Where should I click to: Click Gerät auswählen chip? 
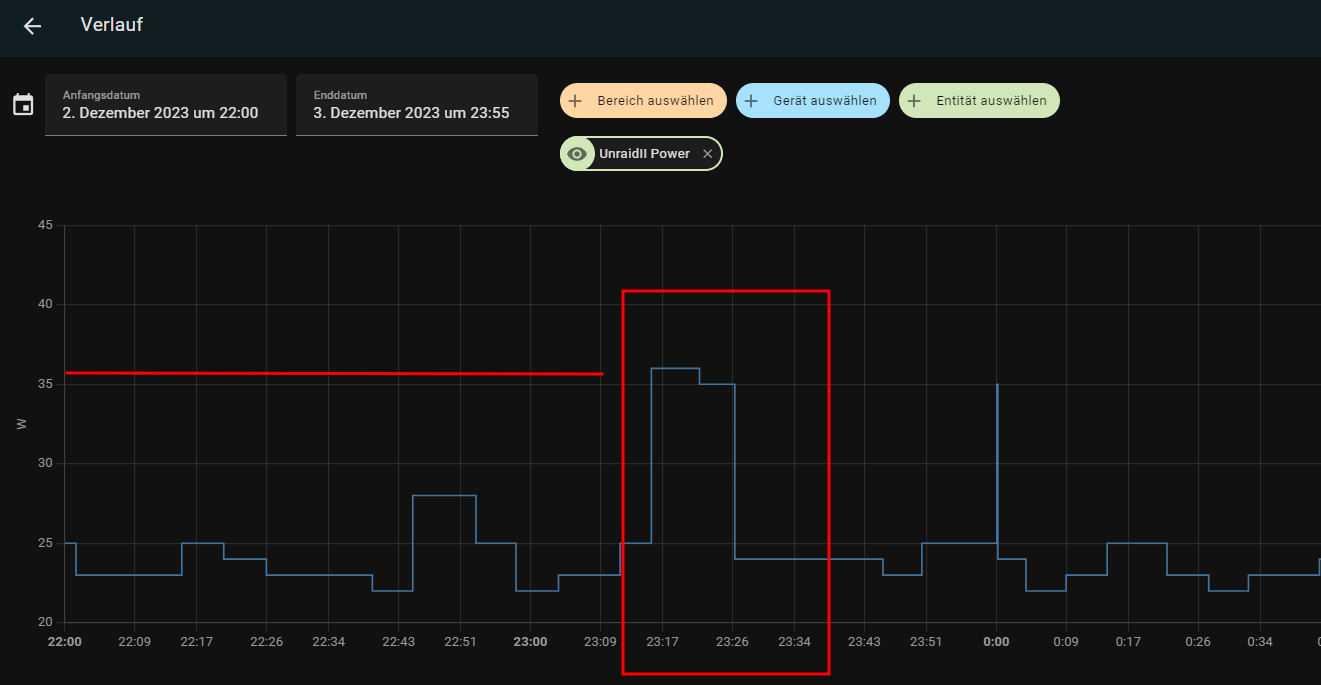tap(813, 101)
